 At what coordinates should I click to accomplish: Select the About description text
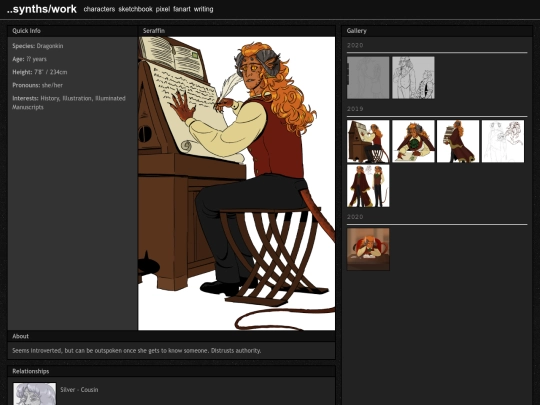[x=137, y=351]
